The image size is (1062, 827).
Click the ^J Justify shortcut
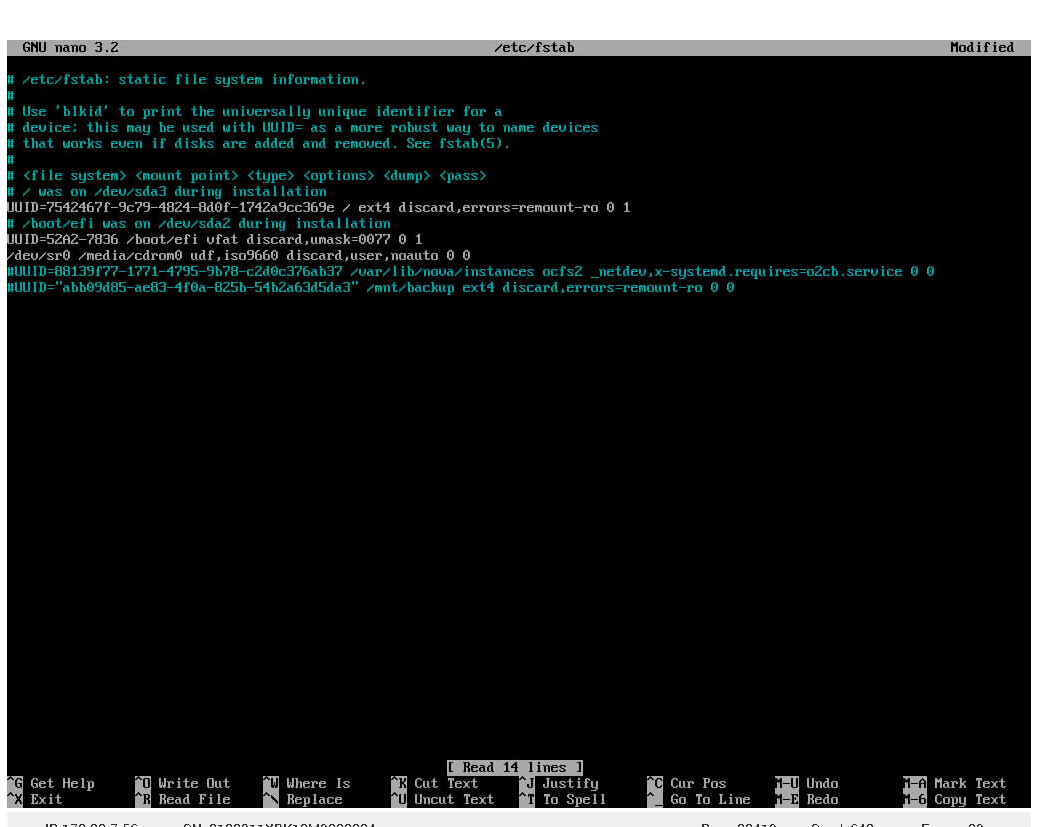click(x=559, y=783)
